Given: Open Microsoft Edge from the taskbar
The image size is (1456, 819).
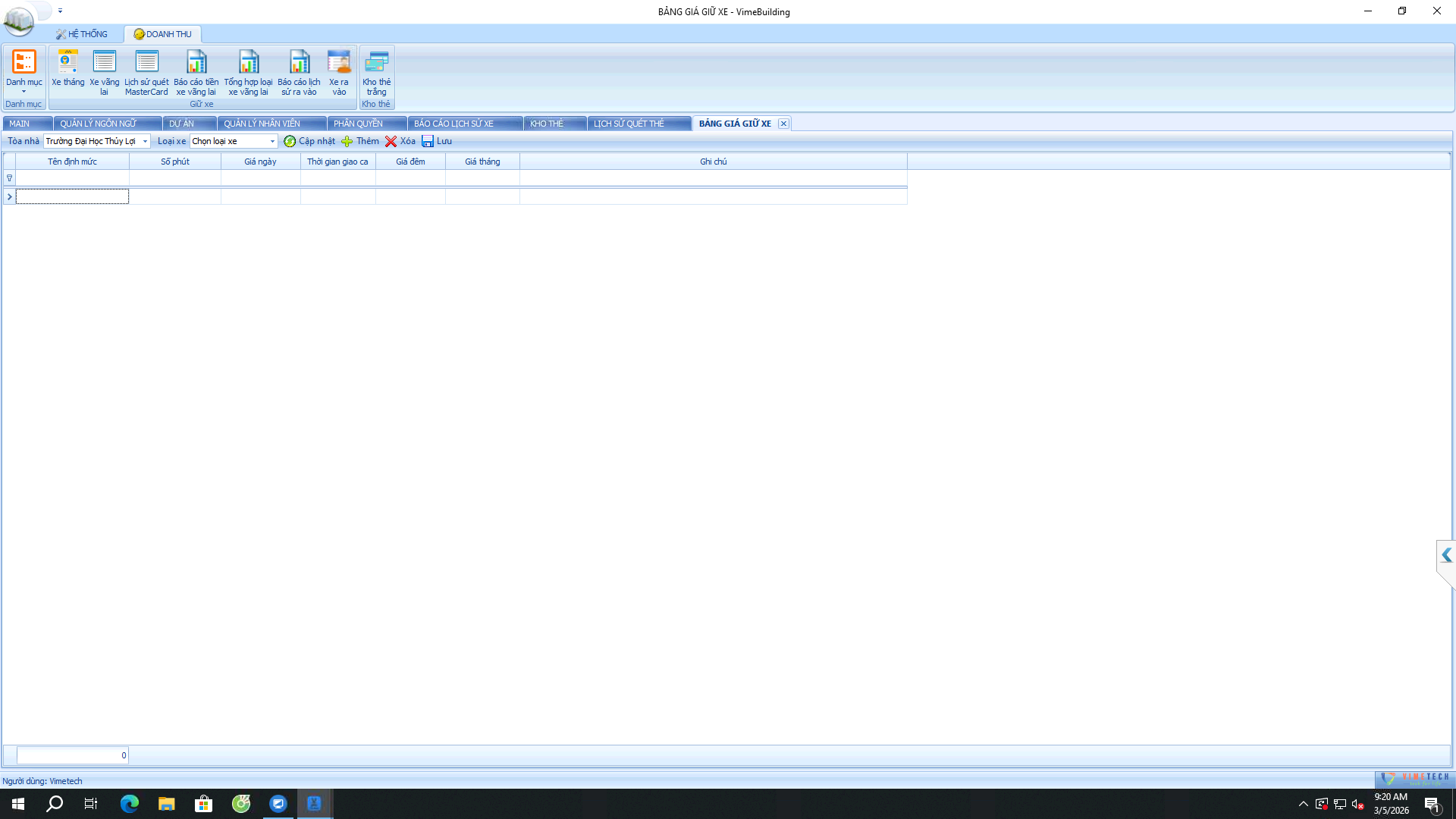Looking at the screenshot, I should point(130,804).
